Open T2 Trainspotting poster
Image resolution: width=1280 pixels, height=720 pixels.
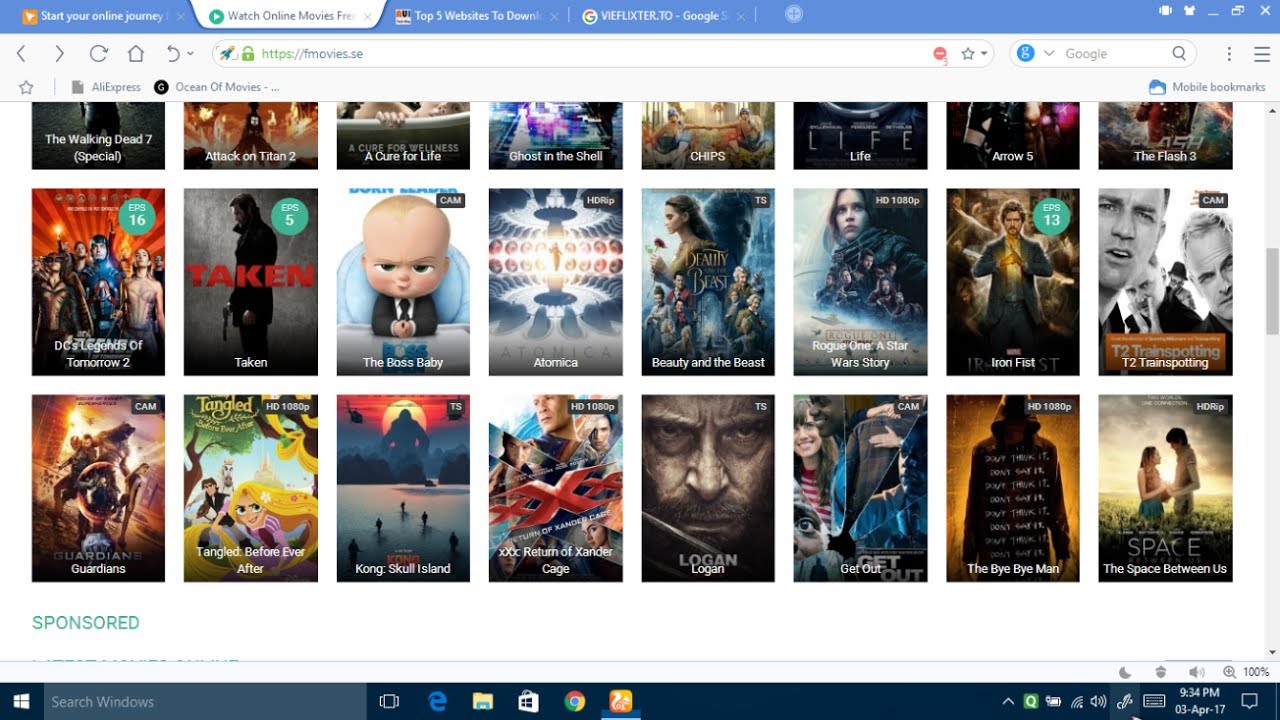coord(1165,282)
